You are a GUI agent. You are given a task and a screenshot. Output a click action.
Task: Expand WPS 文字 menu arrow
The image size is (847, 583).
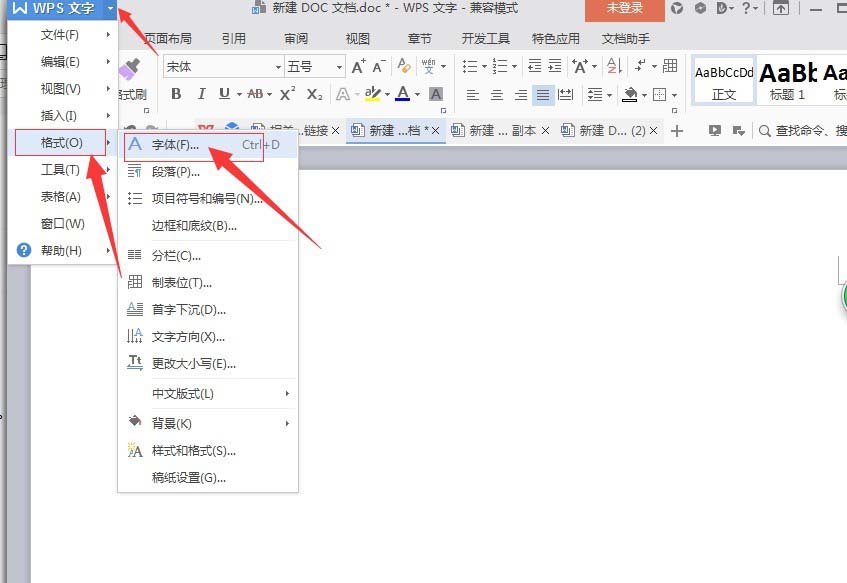[x=110, y=8]
